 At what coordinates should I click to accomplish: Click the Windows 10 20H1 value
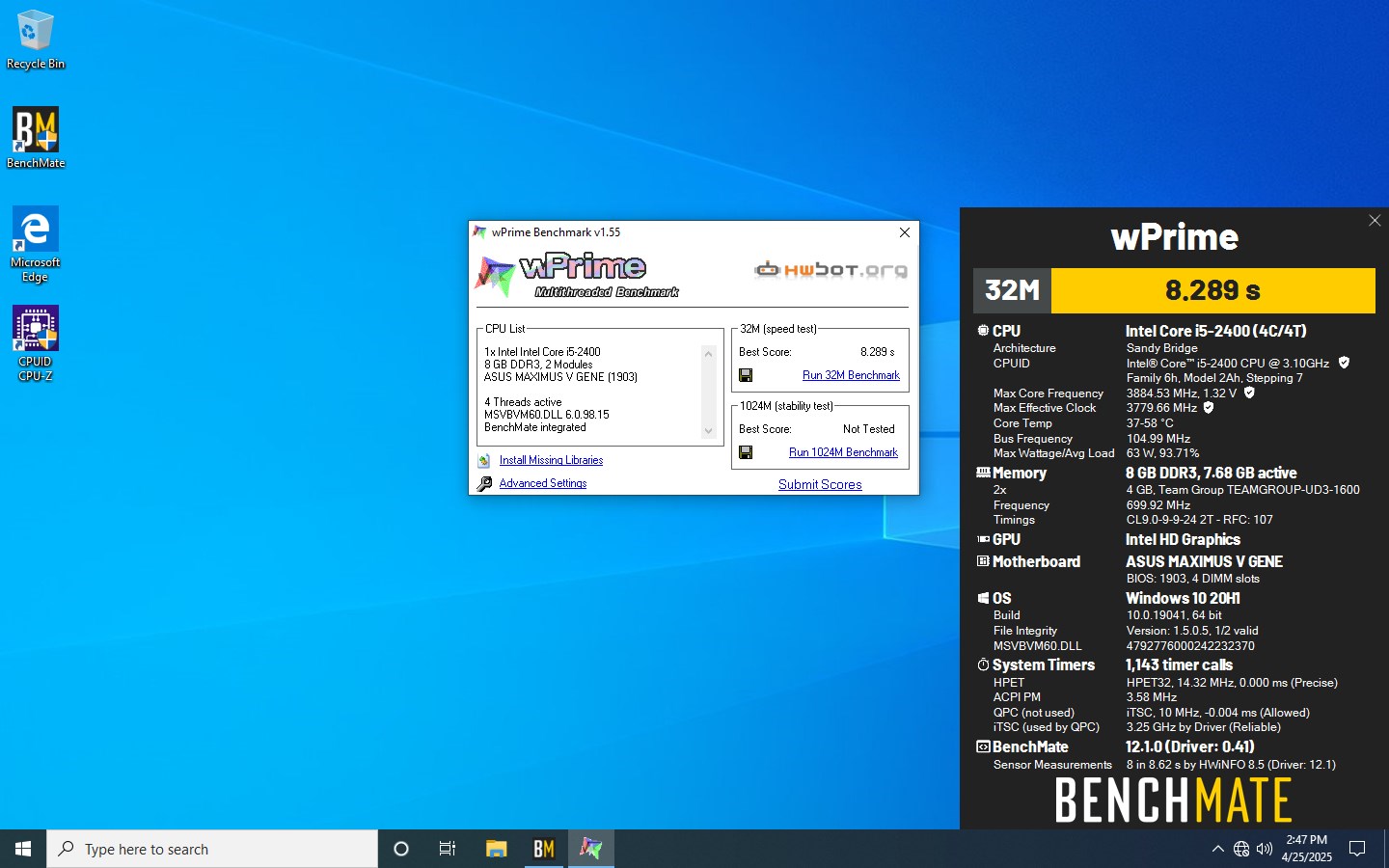[1183, 598]
